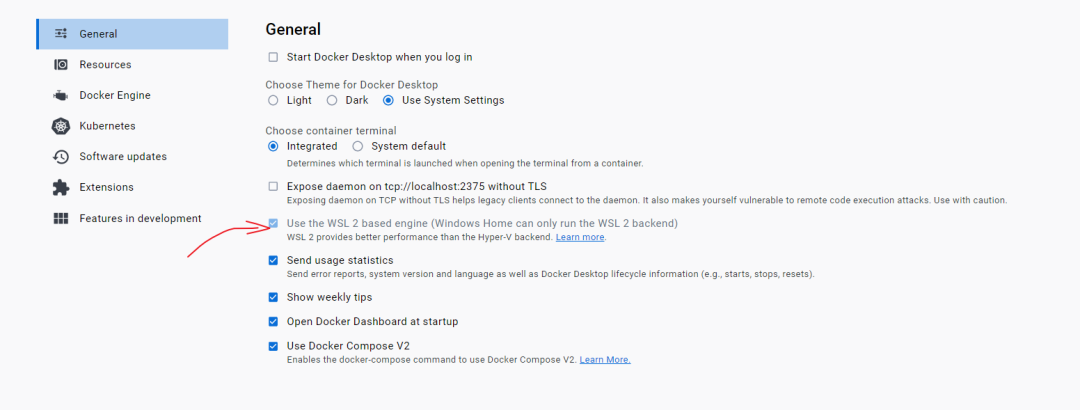Open the WSL 2 Learn more link
Viewport: 1080px width, 410px height.
click(x=580, y=237)
